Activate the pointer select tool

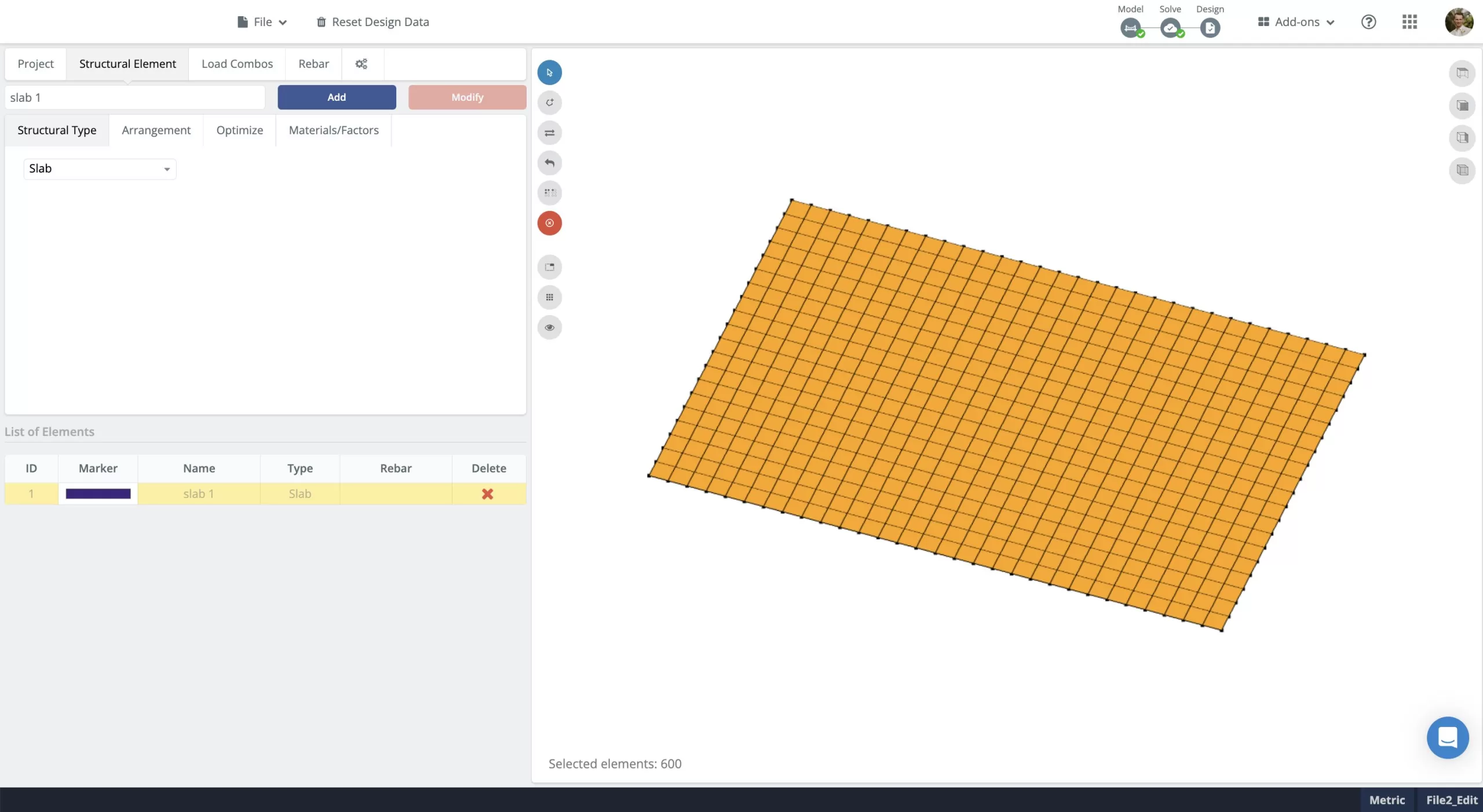(x=549, y=72)
